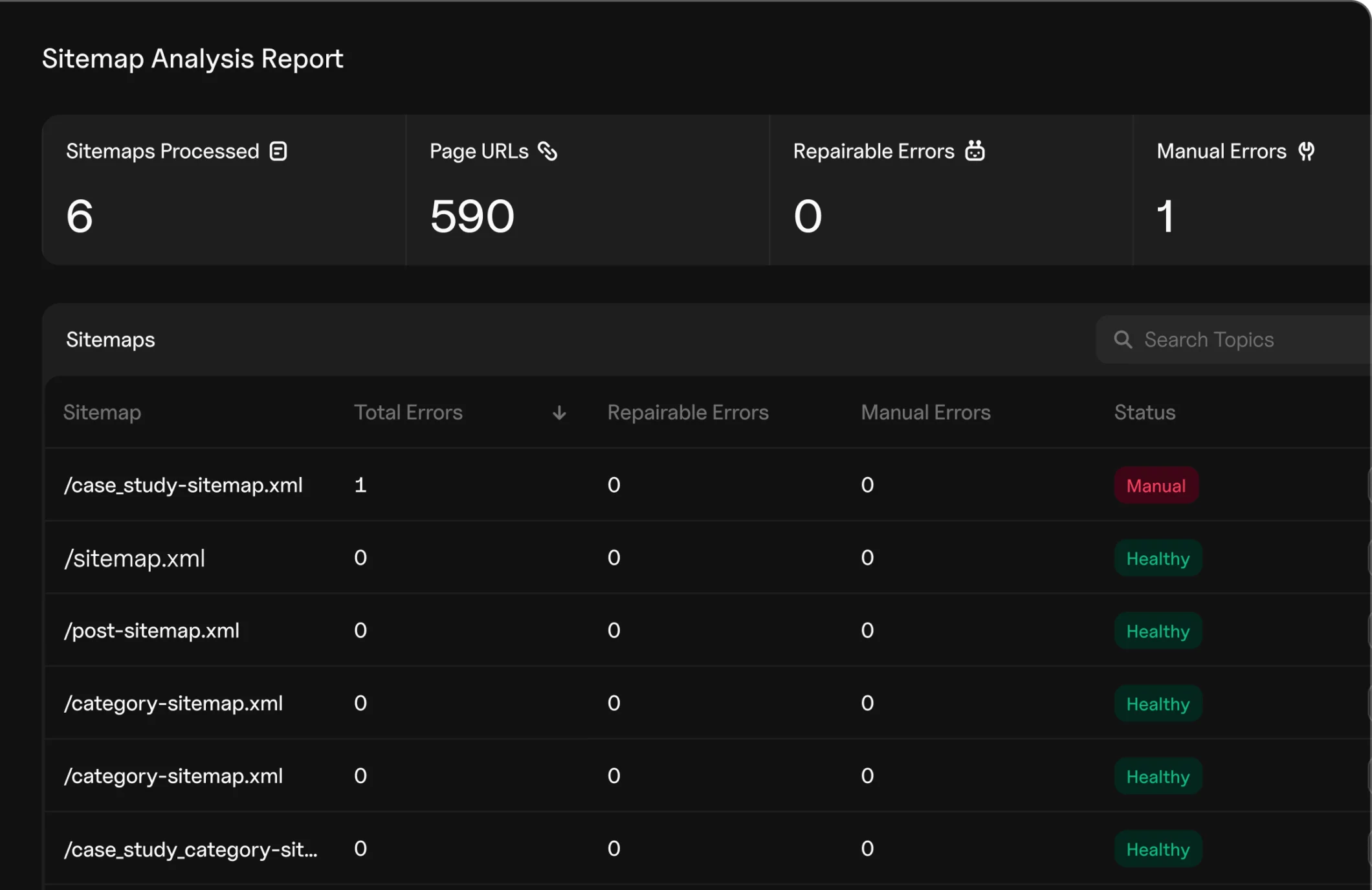
Task: Click the Manual Errors counter showing 1
Action: click(x=1166, y=217)
